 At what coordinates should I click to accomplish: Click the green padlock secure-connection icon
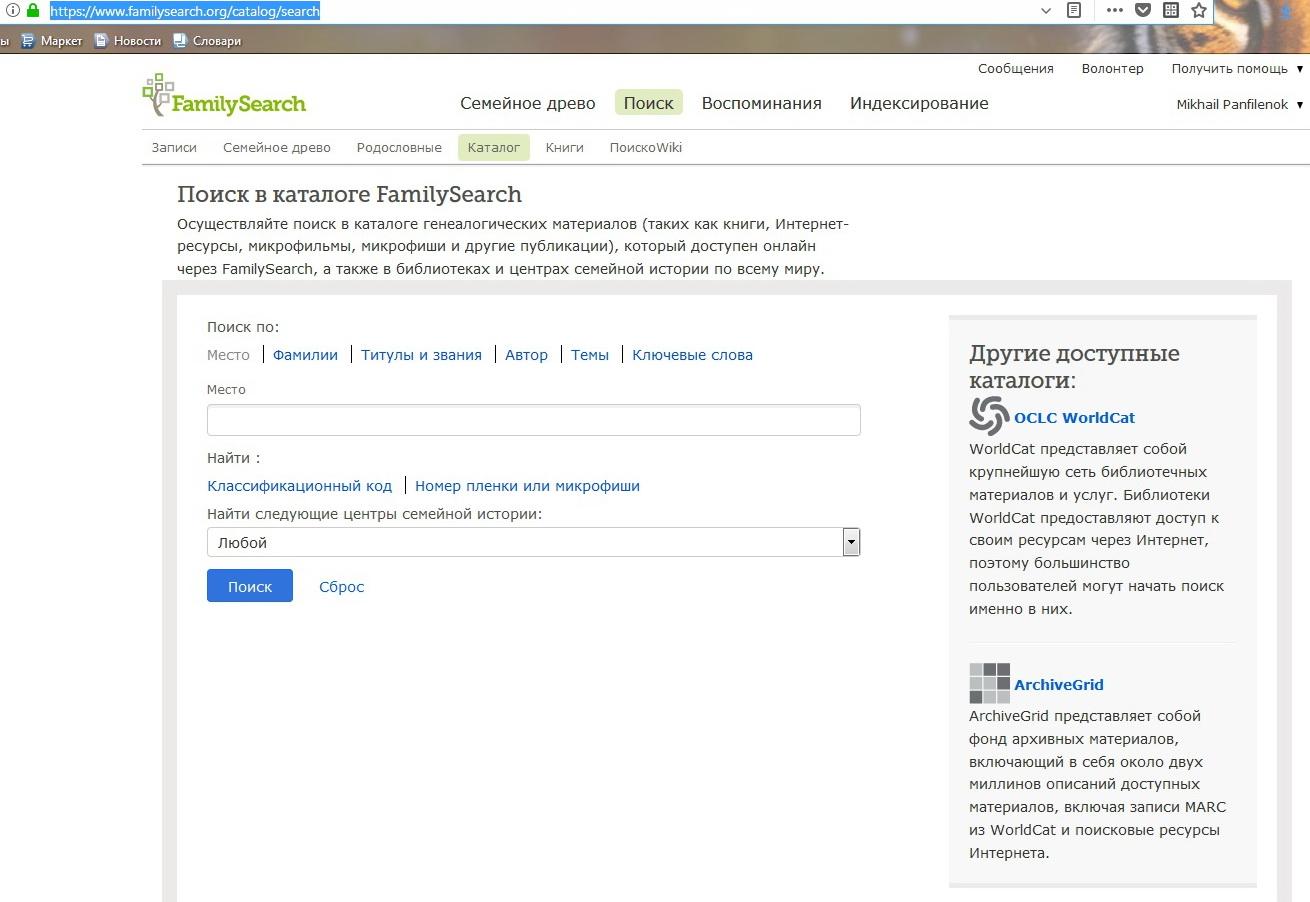[x=33, y=11]
